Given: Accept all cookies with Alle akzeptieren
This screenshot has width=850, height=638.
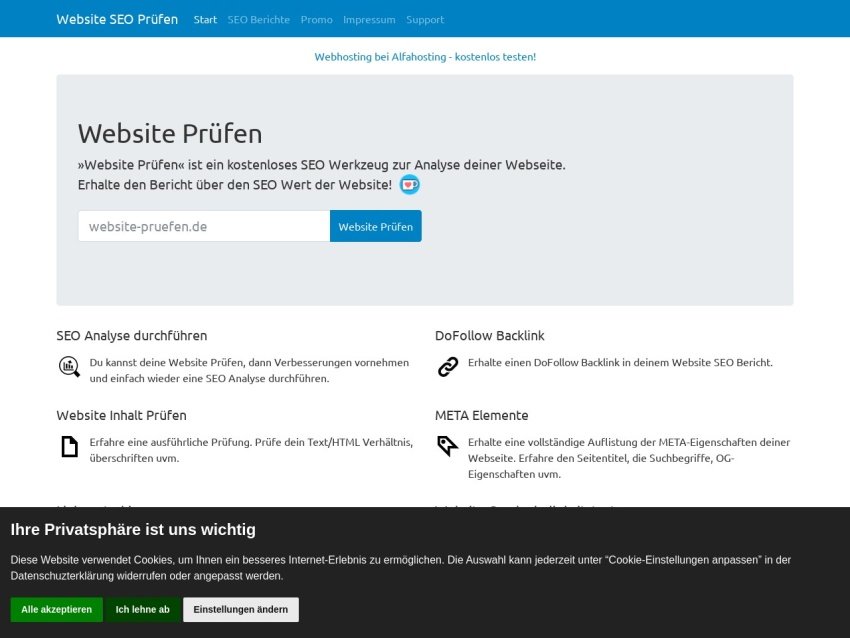Looking at the screenshot, I should (56, 609).
